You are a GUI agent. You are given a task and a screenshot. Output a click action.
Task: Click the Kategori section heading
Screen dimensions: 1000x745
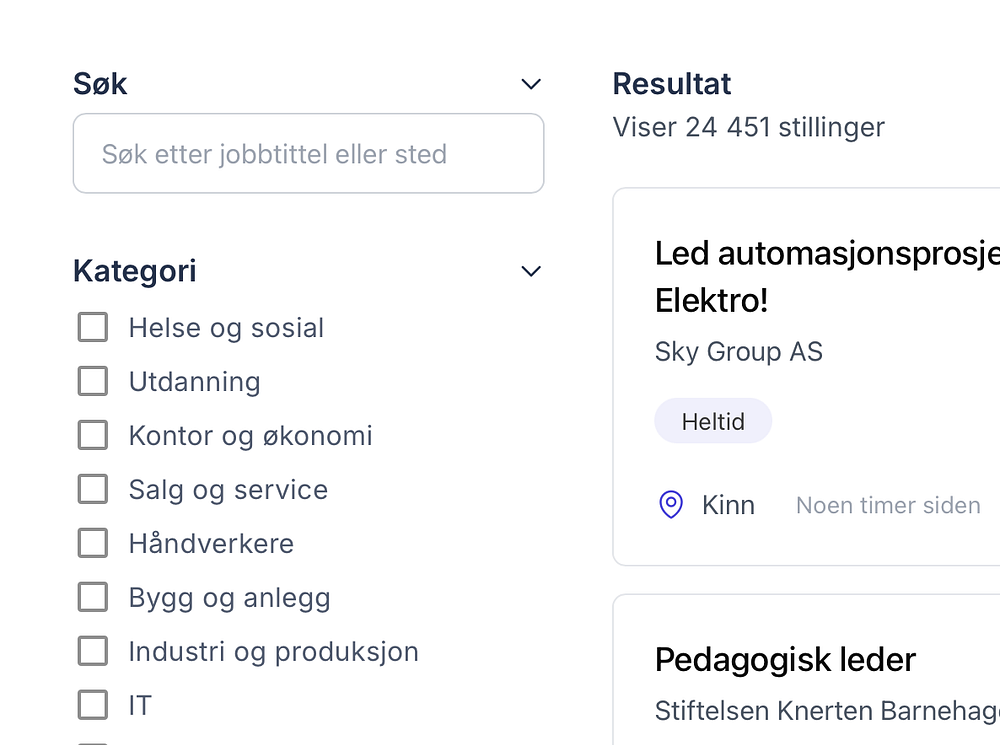pos(135,271)
